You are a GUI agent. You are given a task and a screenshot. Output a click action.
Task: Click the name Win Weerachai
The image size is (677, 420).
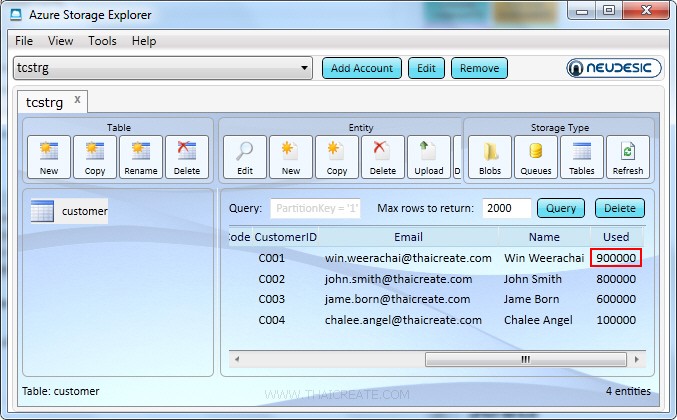click(x=544, y=258)
